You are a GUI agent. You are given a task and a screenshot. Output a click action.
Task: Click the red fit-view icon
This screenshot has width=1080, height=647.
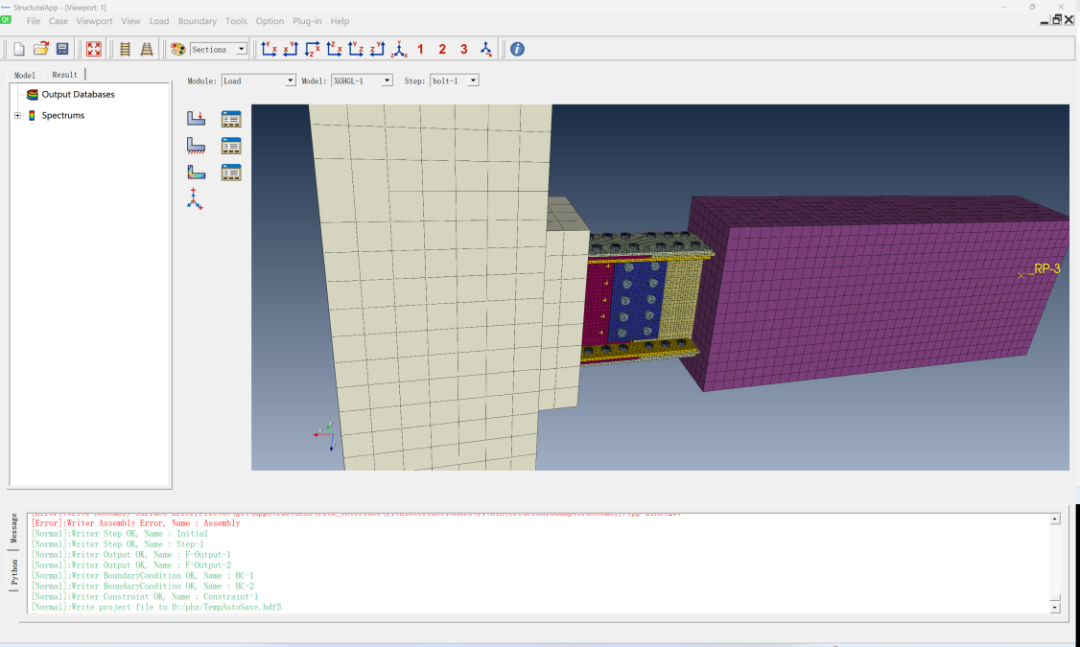(x=93, y=47)
